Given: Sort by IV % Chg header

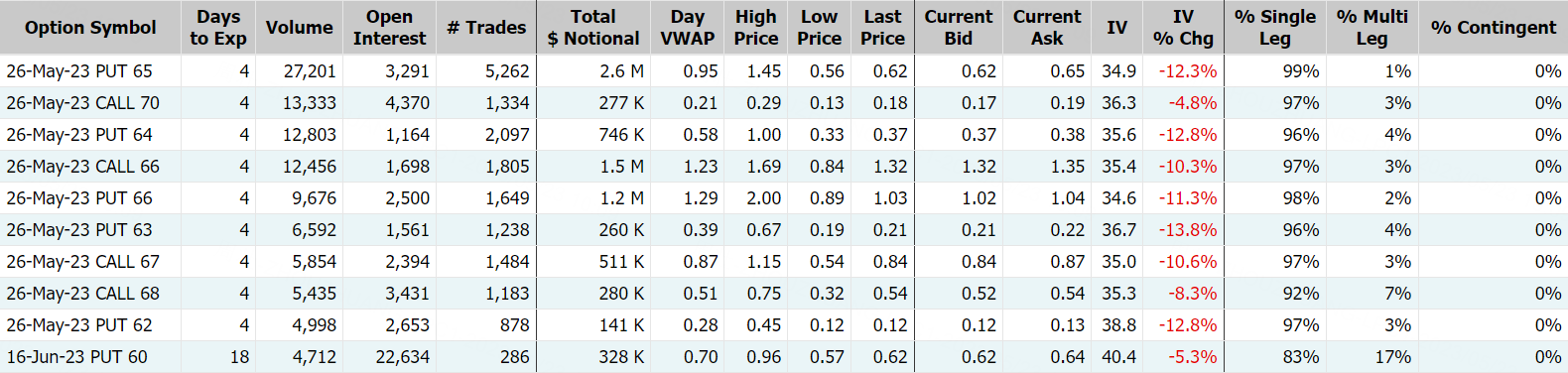Looking at the screenshot, I should 1183,28.
